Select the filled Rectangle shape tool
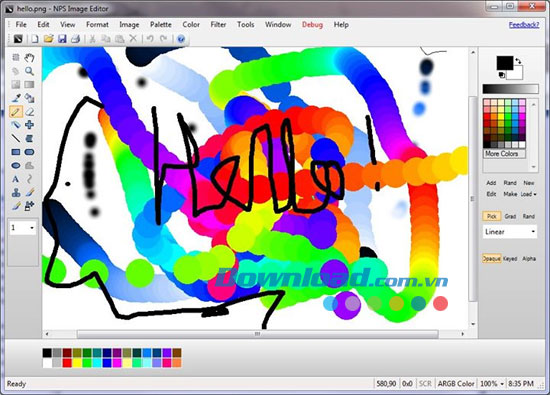The width and height of the screenshot is (550, 395). pyautogui.click(x=16, y=152)
